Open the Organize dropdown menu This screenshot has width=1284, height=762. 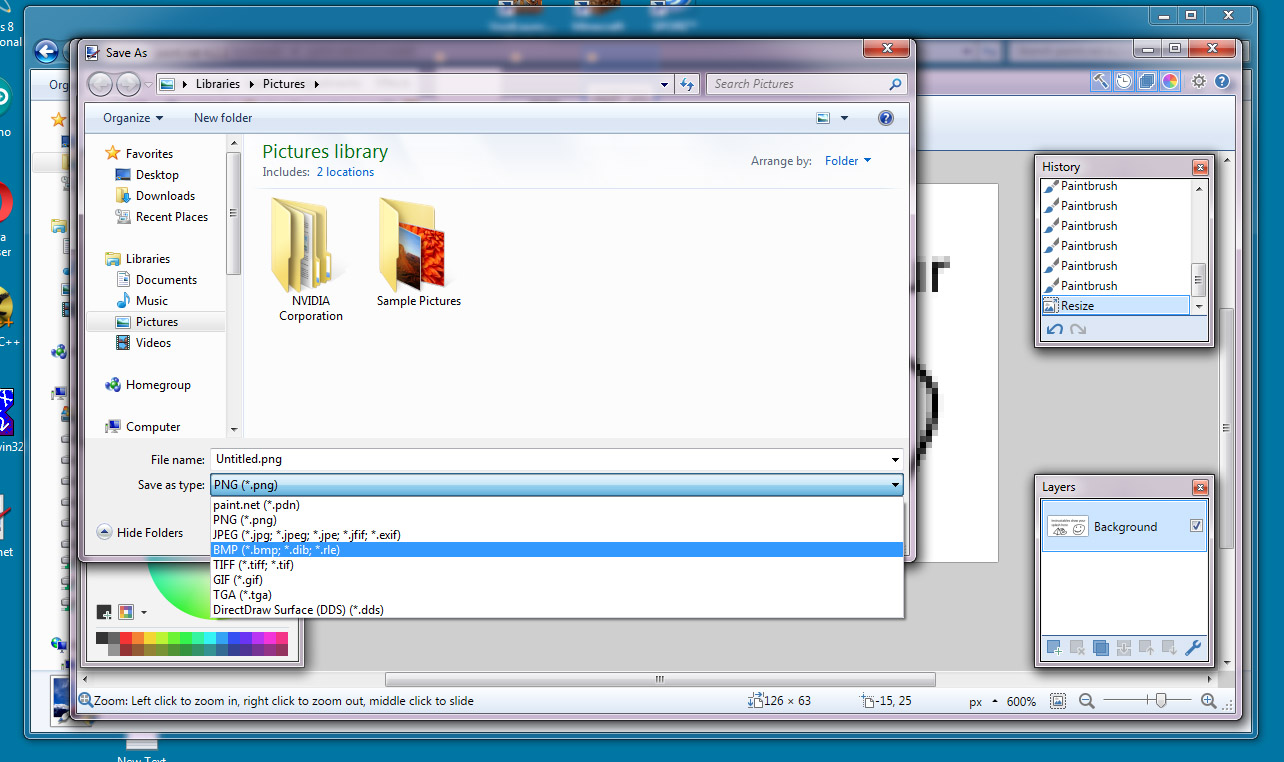(133, 118)
